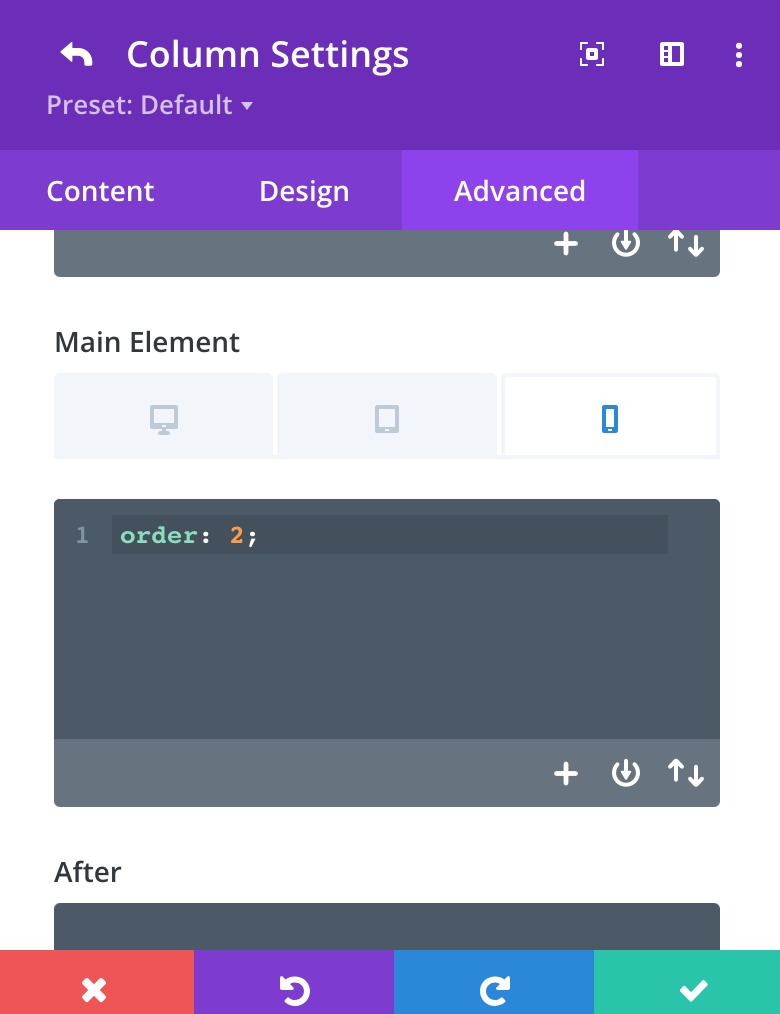The image size is (780, 1014).
Task: Click the import icon under Main Element editor
Action: [x=625, y=772]
